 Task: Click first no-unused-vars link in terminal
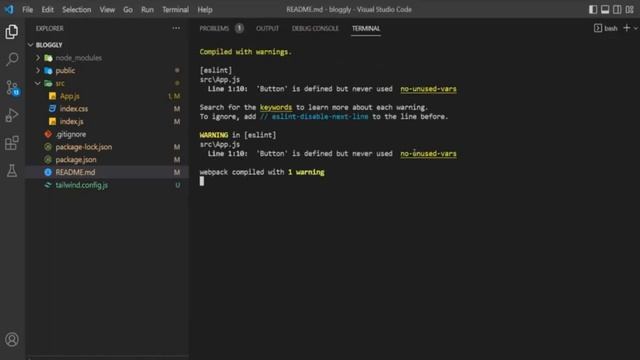coord(428,89)
